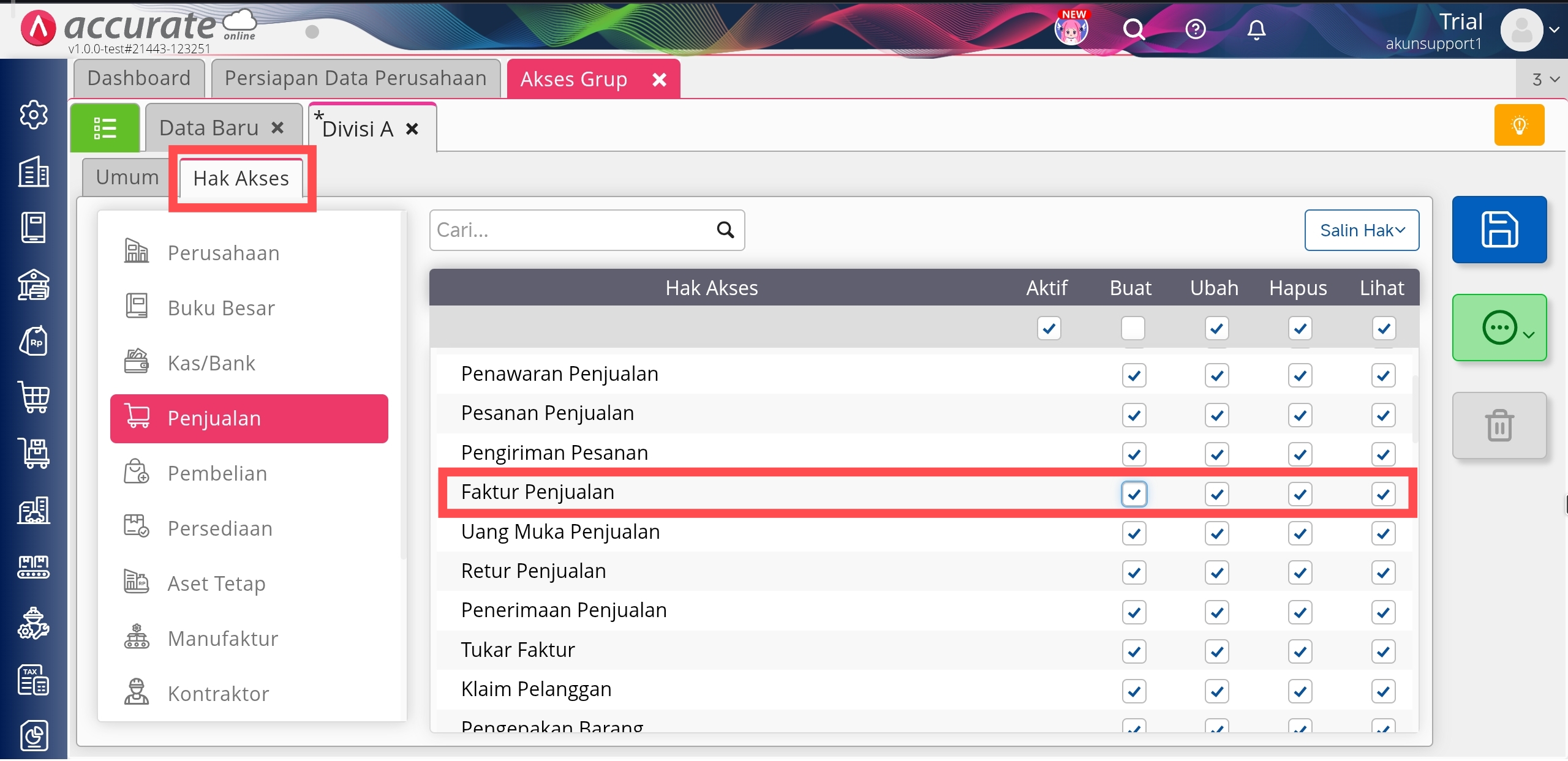Open settings gear in left sidebar
The image size is (1568, 761).
[34, 114]
